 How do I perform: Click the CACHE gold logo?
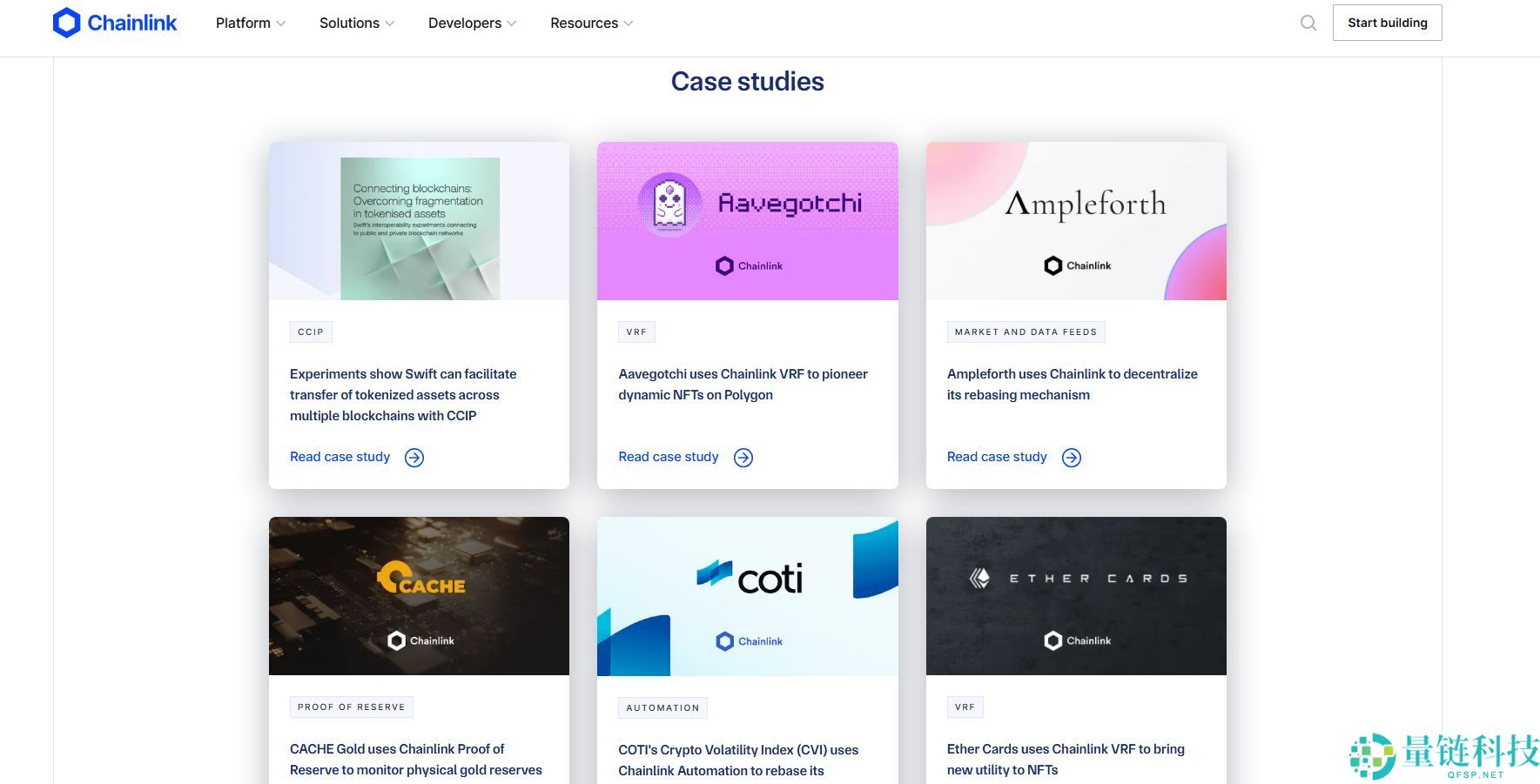[x=421, y=579]
